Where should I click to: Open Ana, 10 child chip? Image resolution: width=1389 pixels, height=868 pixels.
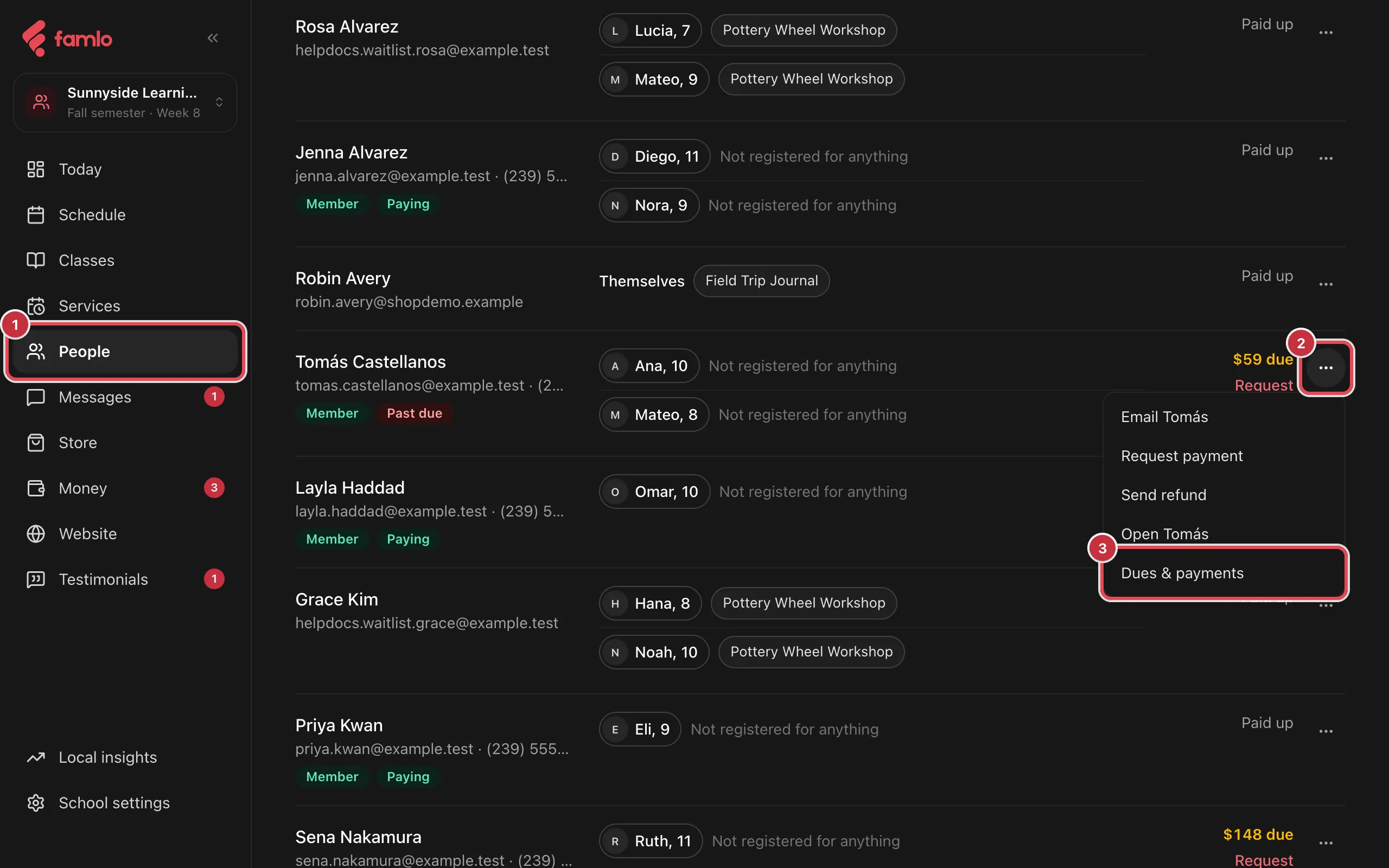(649, 366)
